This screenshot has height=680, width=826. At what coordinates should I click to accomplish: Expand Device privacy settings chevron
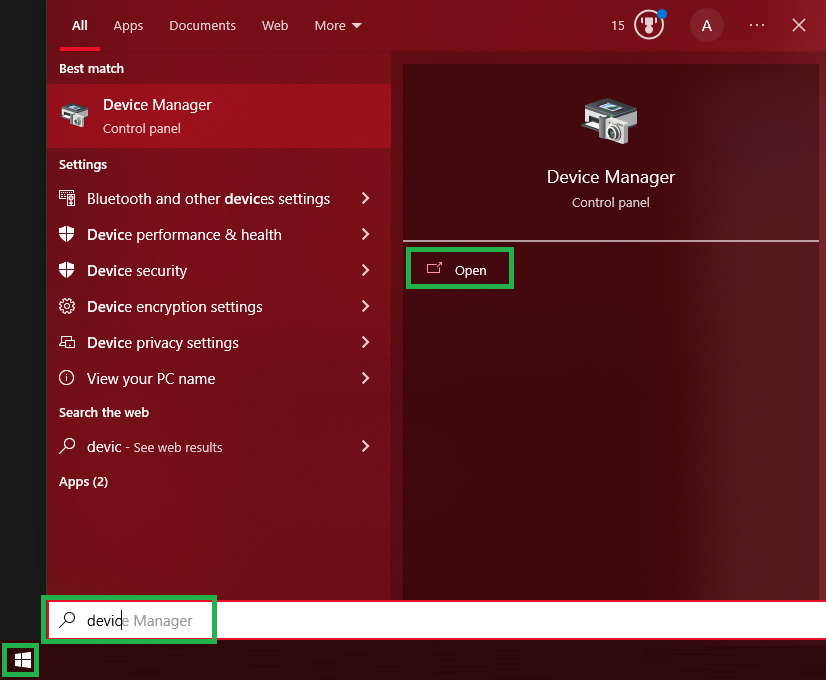365,342
